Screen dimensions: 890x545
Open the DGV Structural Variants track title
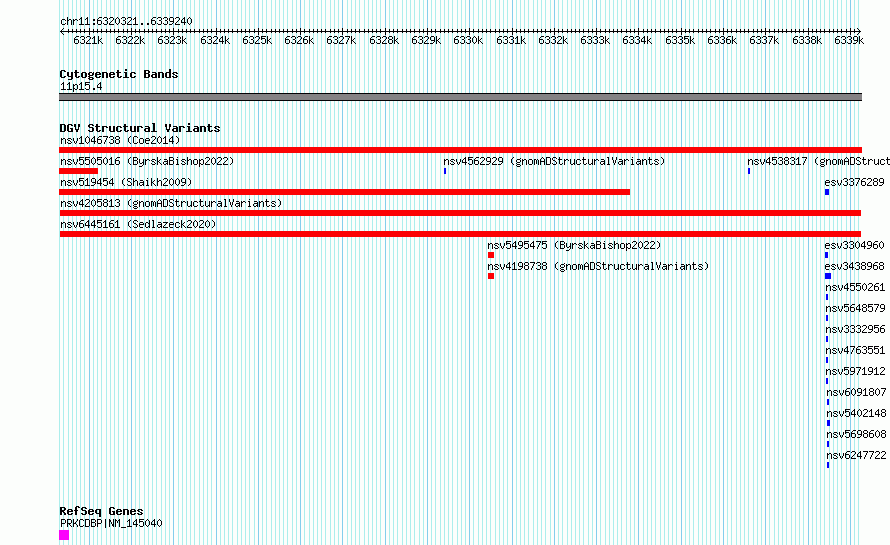140,128
